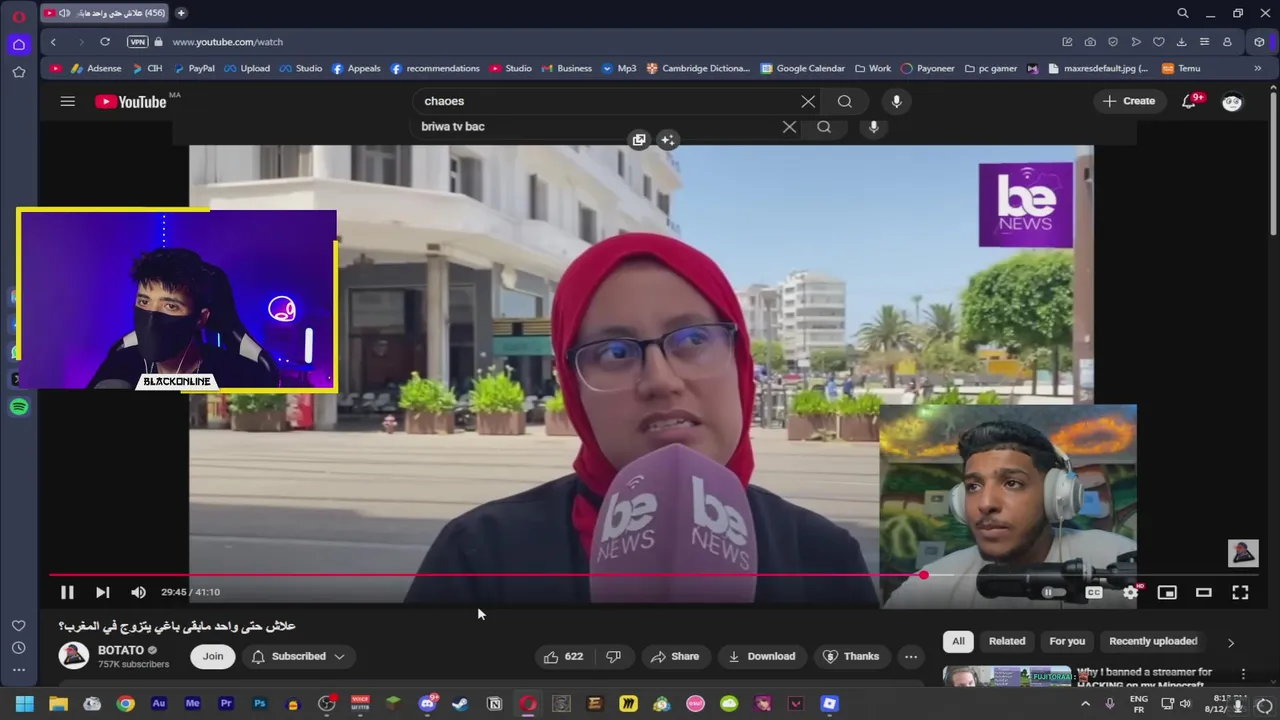This screenshot has height=720, width=1280.
Task: Run the YouTube search magnifier
Action: pos(845,101)
